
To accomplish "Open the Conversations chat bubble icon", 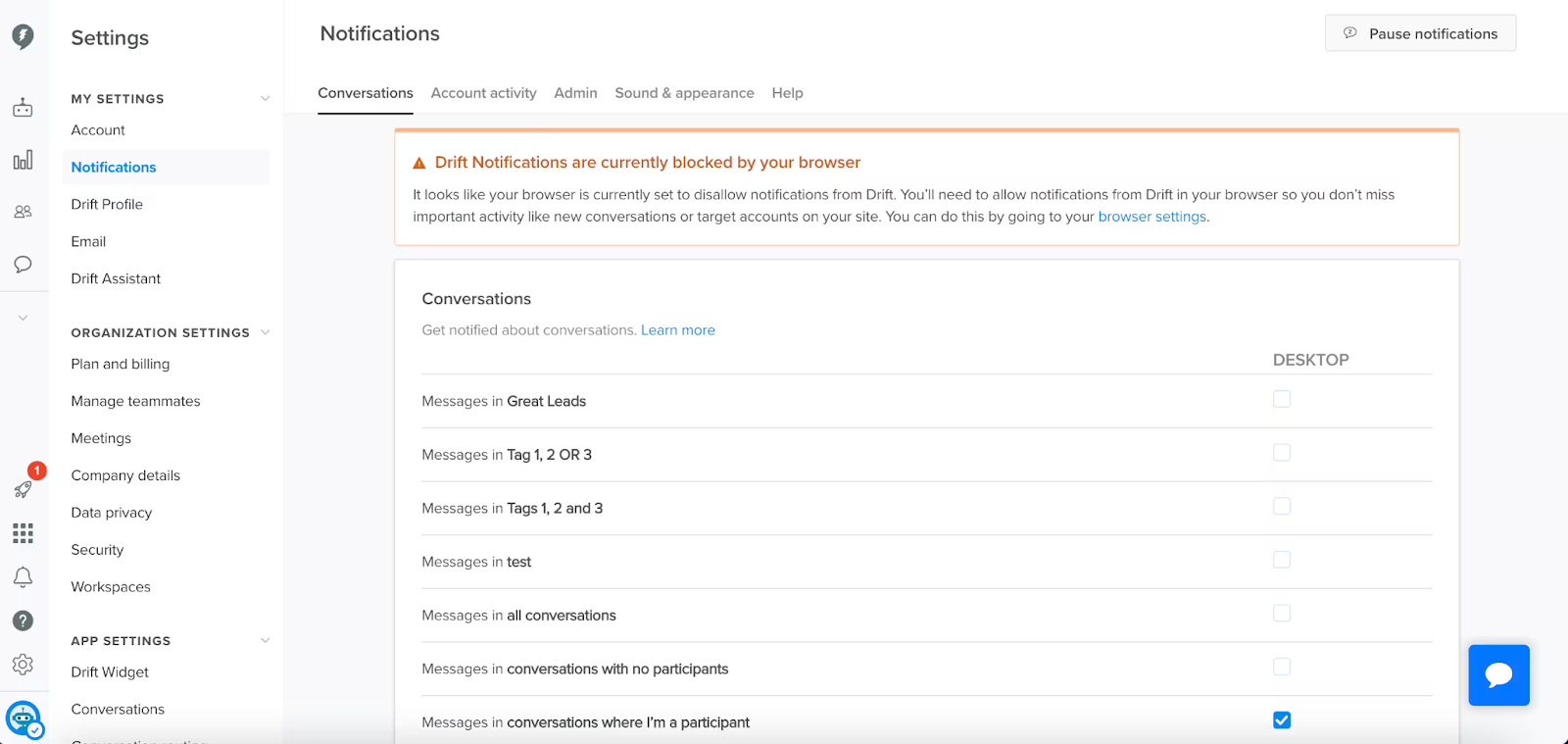I will 23,265.
